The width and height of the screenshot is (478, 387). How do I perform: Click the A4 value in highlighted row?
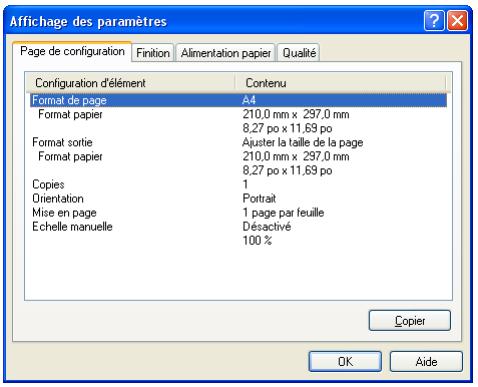[249, 100]
